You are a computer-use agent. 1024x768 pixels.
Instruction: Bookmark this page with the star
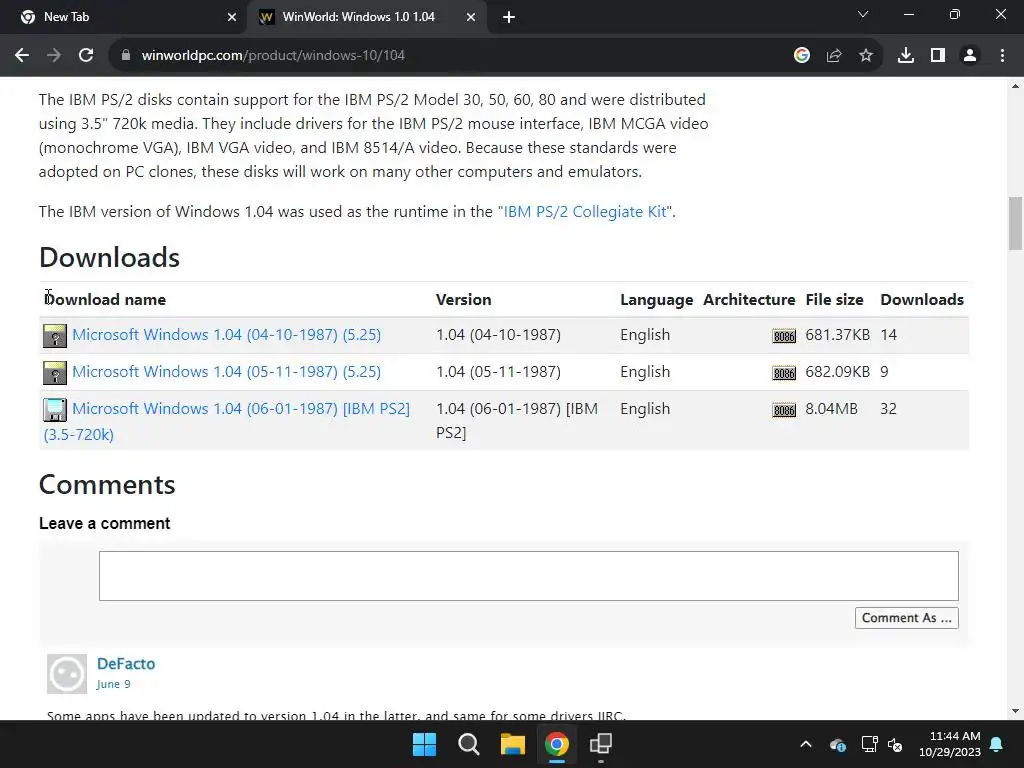pos(866,56)
